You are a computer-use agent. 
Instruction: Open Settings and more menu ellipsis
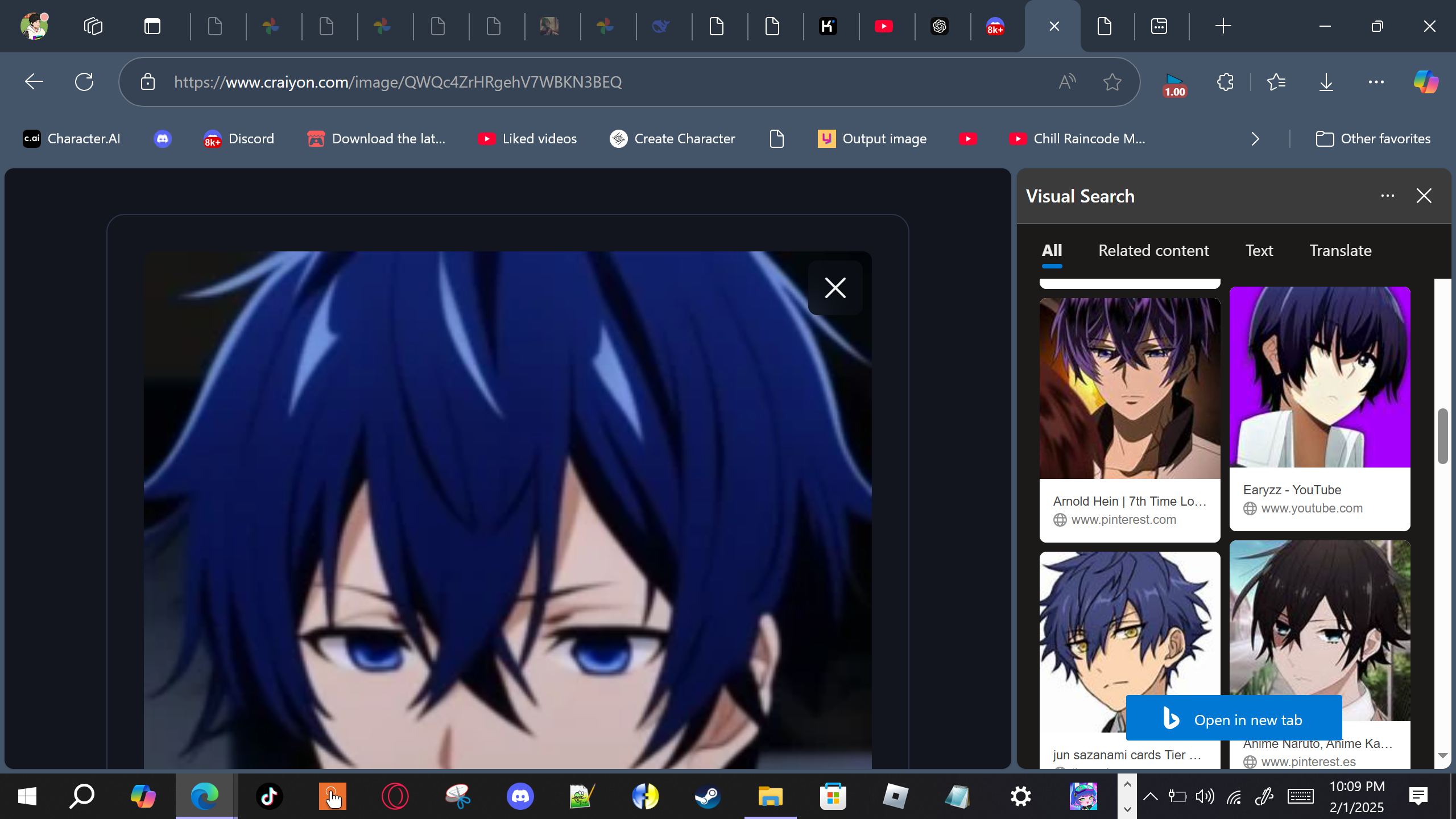(1376, 82)
